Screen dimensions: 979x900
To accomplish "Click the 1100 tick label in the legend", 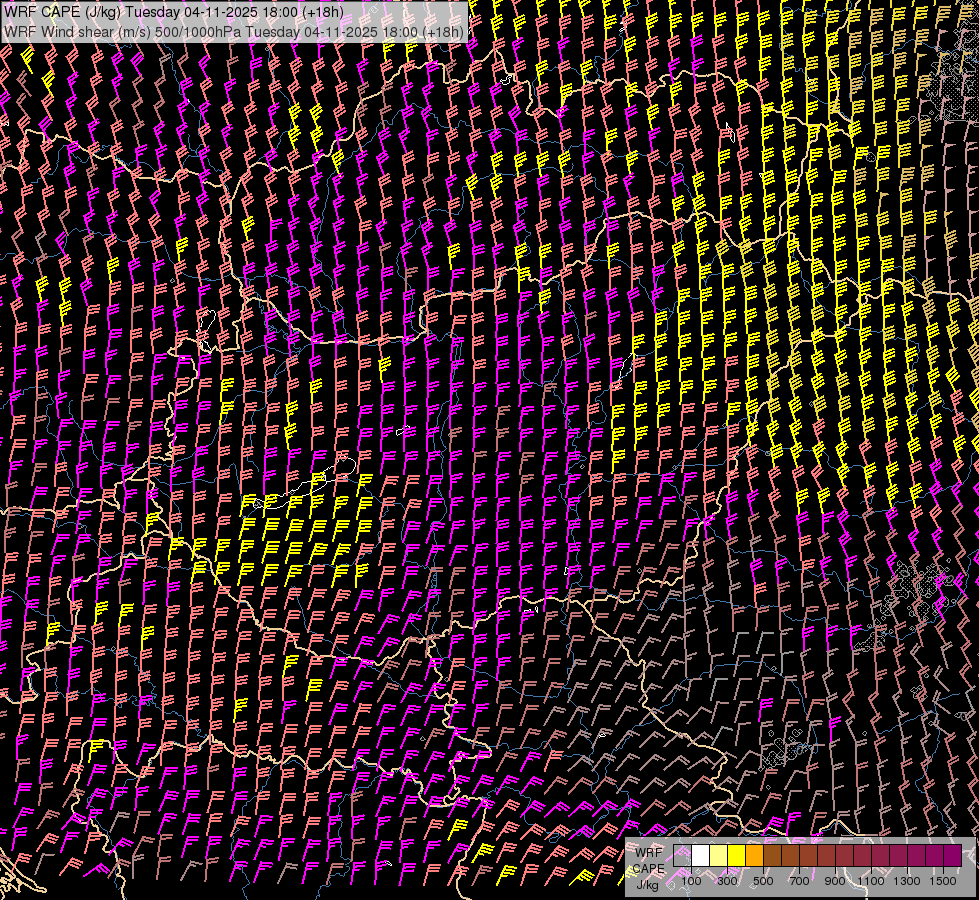I will click(871, 881).
